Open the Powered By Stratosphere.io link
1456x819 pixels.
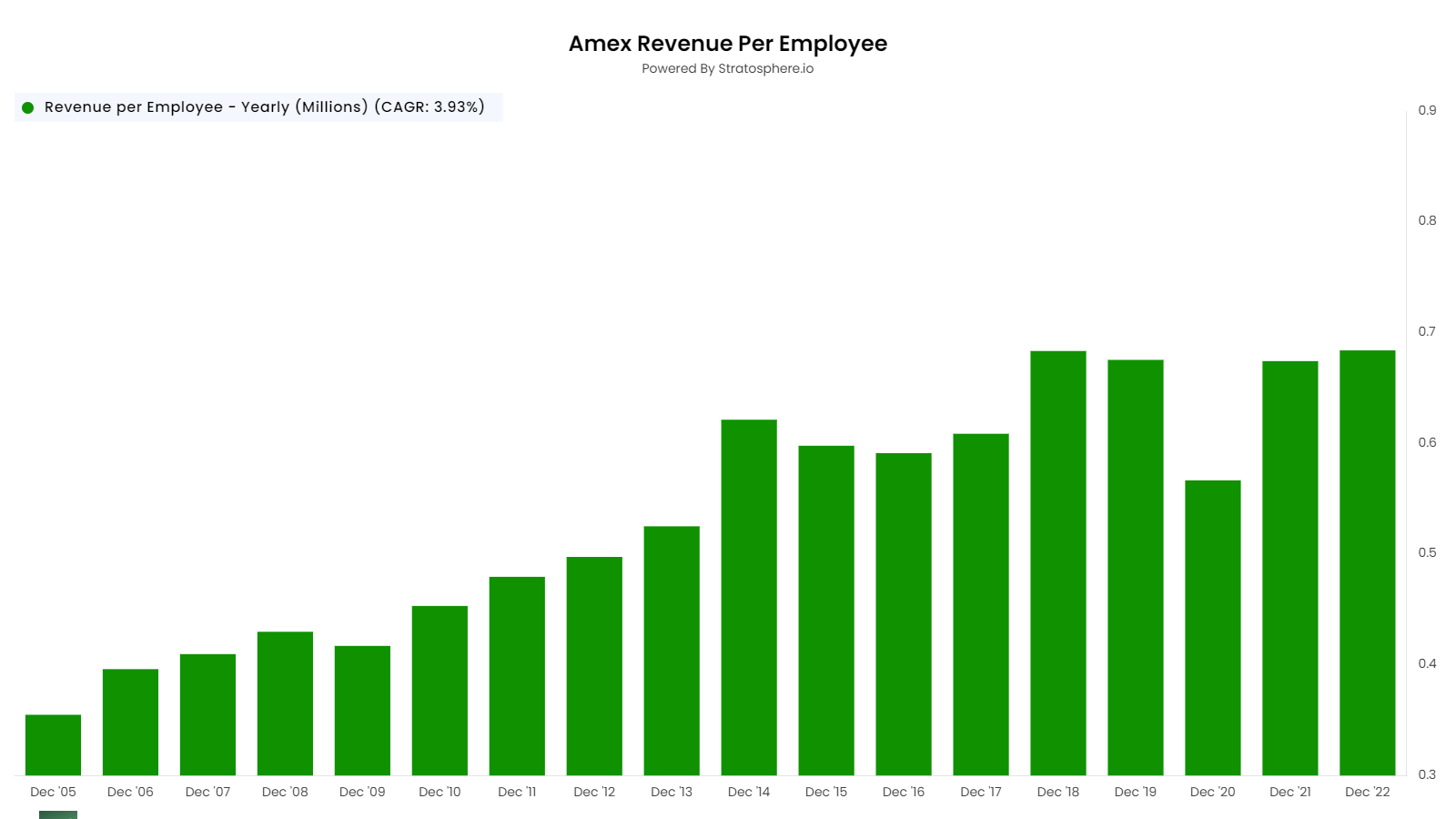(728, 68)
